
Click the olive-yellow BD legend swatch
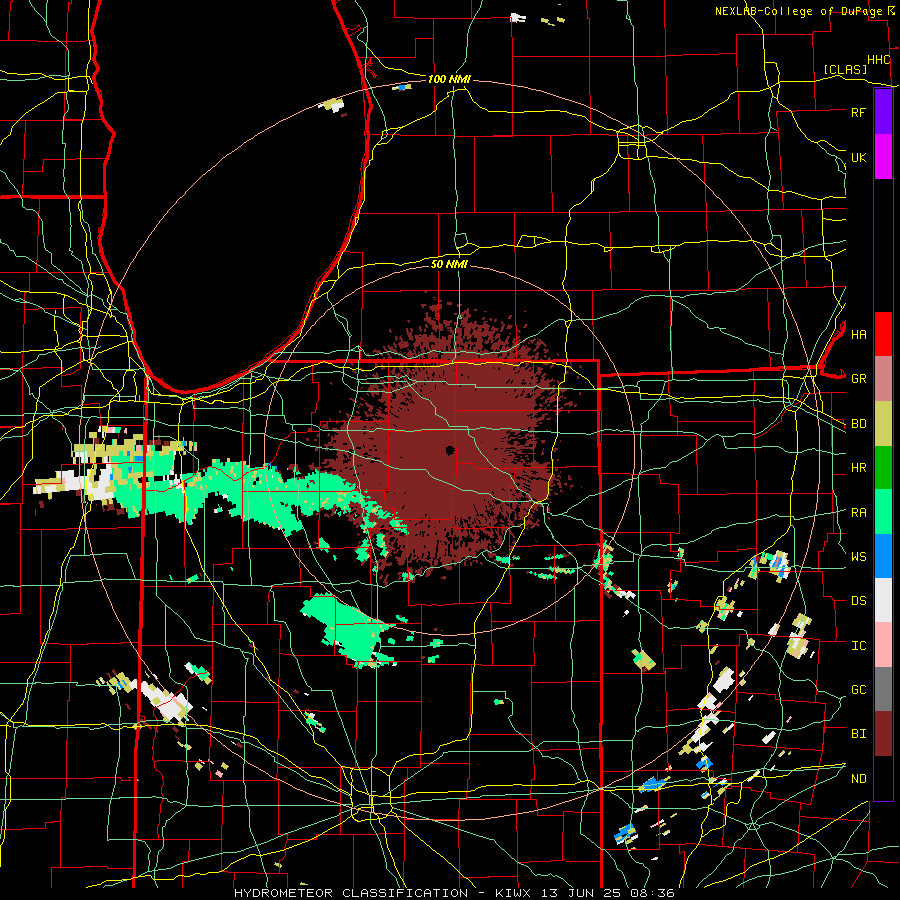(x=883, y=424)
